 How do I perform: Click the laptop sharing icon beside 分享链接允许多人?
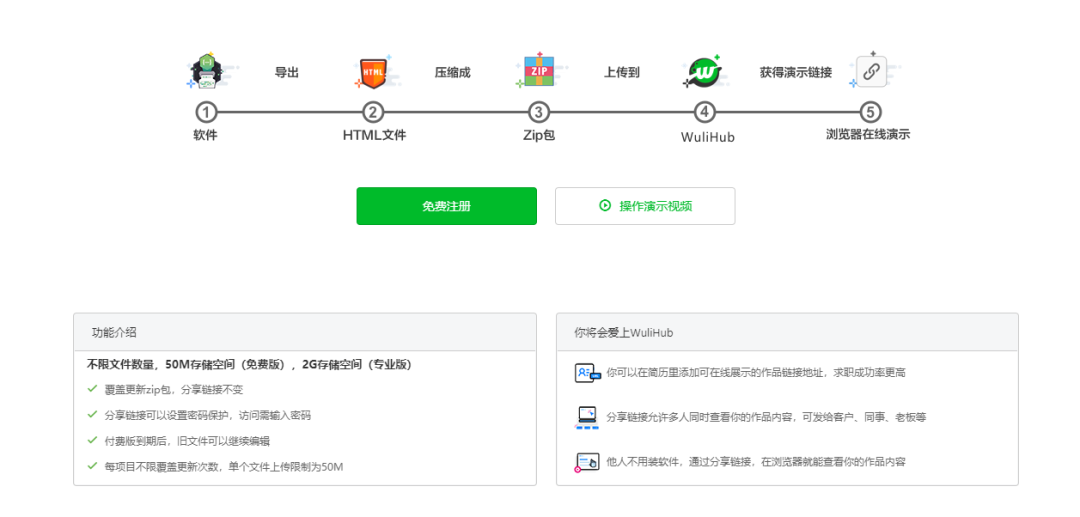588,417
